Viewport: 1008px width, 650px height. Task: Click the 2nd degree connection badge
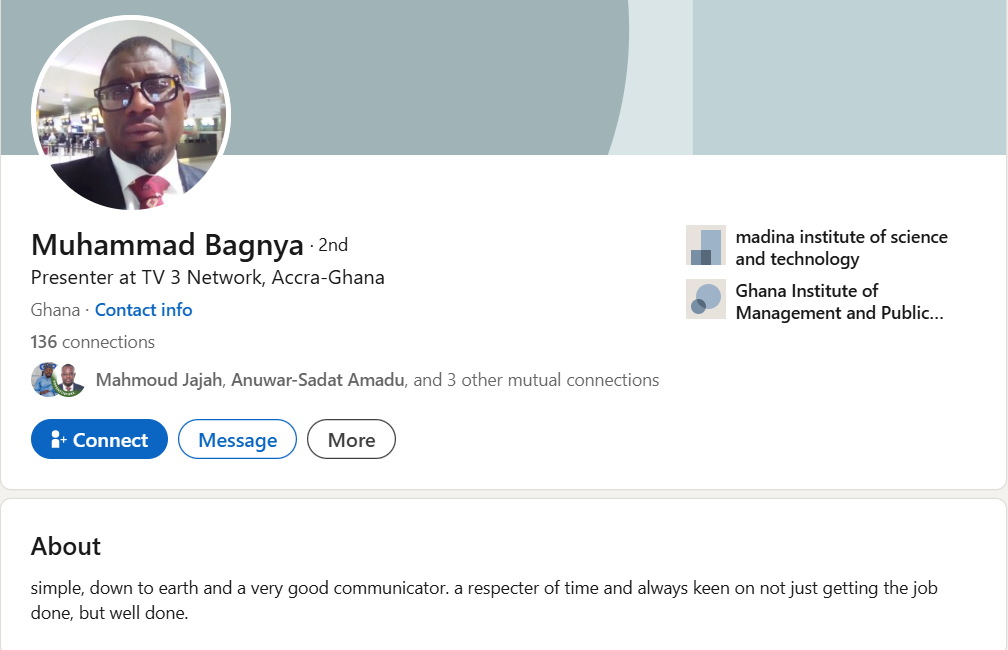tap(333, 245)
